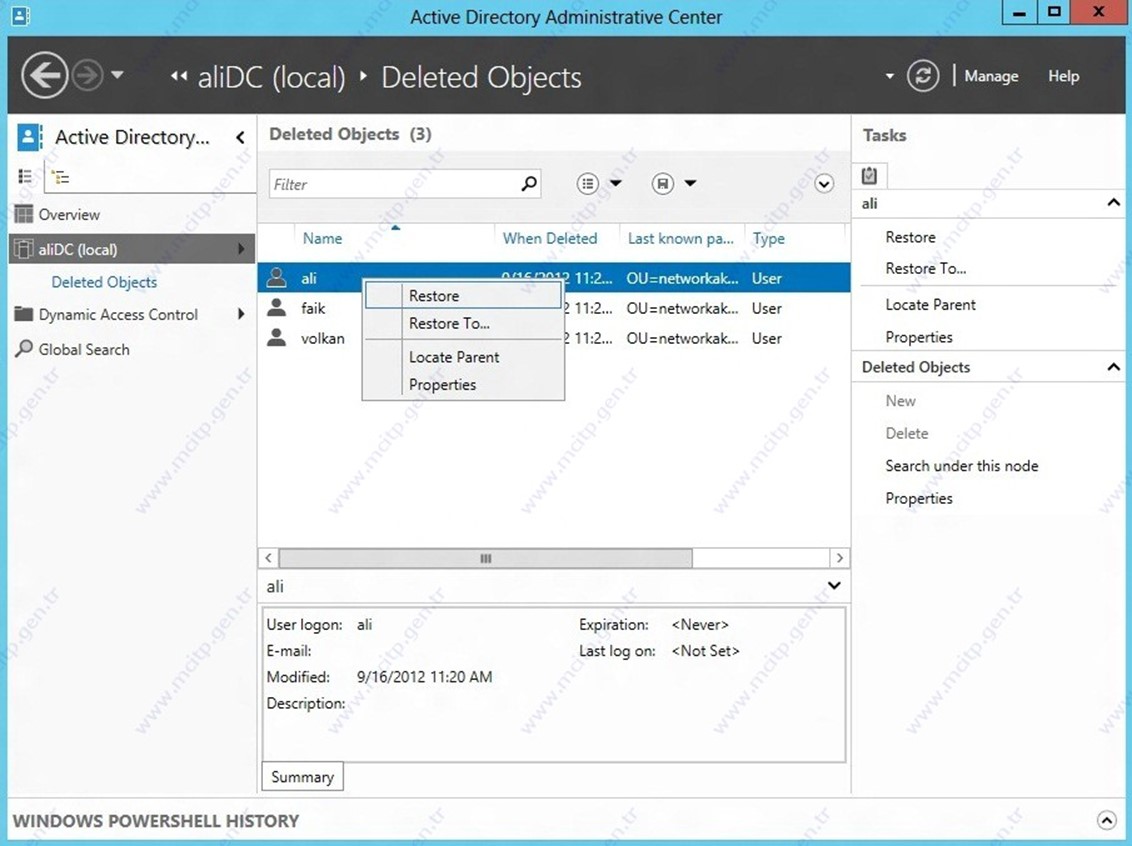Click Restore To... in the Tasks pane
The width and height of the screenshot is (1132, 846).
tap(926, 269)
